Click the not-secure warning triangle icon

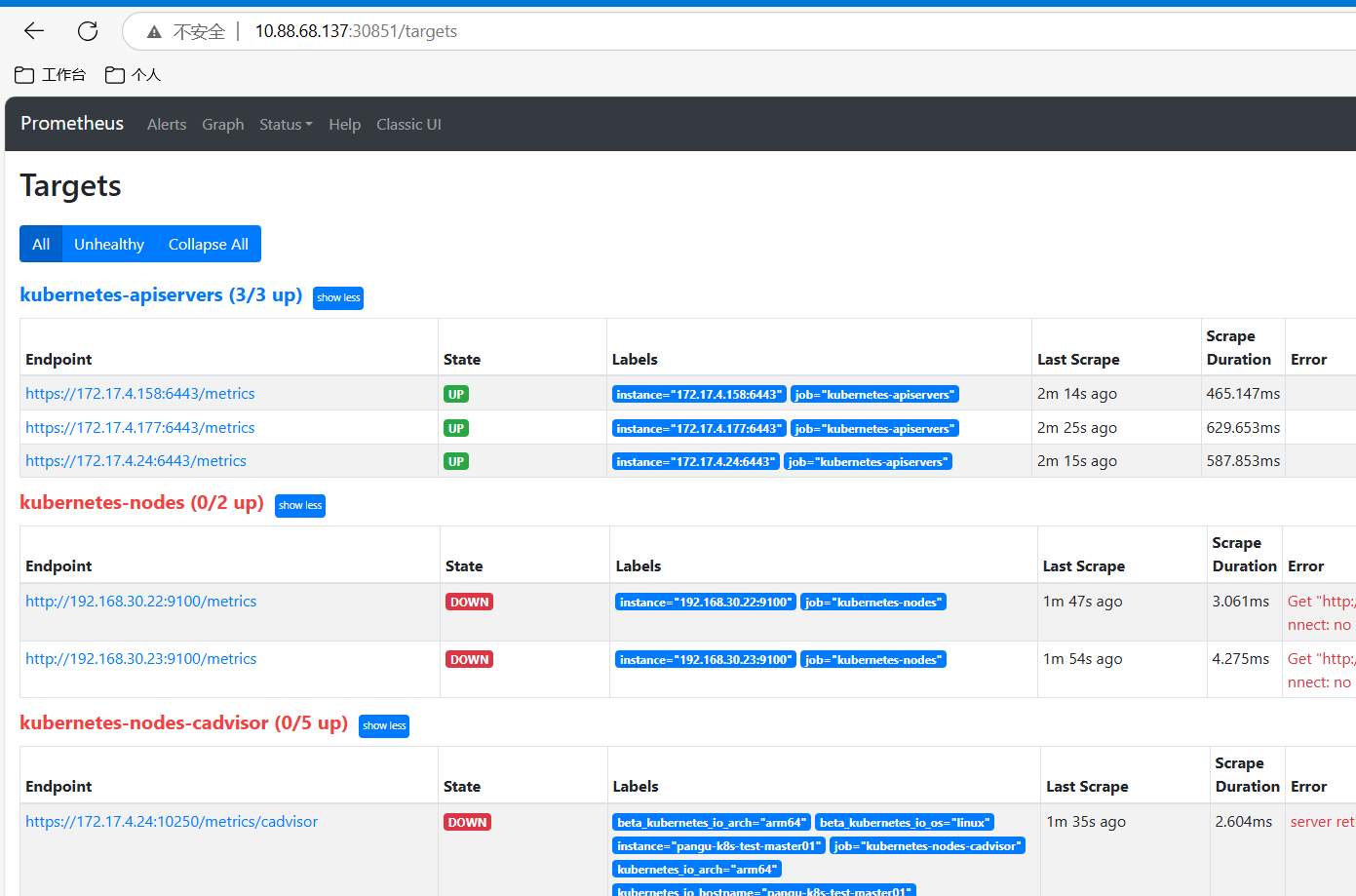click(154, 32)
